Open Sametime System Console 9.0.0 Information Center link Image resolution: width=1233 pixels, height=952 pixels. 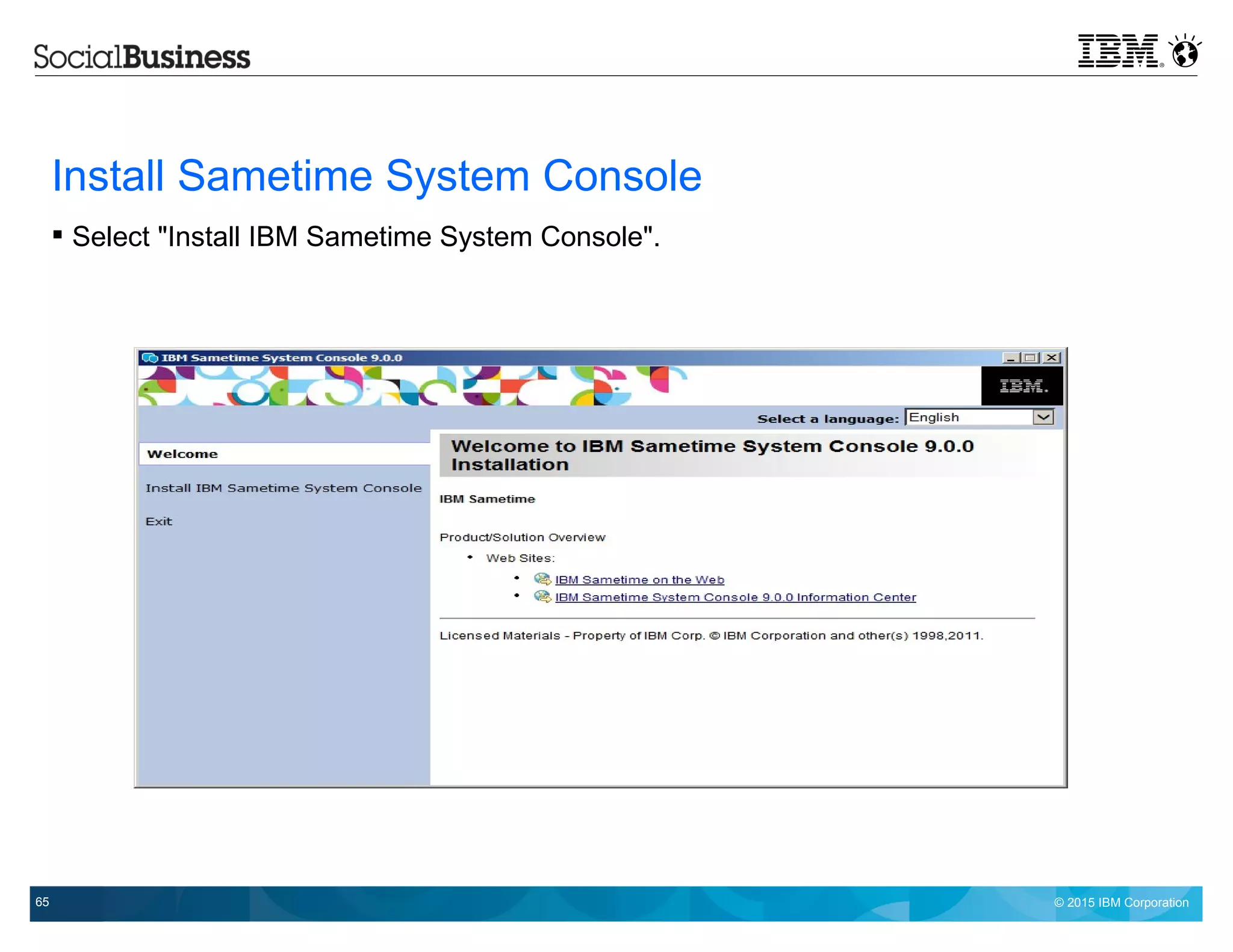735,597
